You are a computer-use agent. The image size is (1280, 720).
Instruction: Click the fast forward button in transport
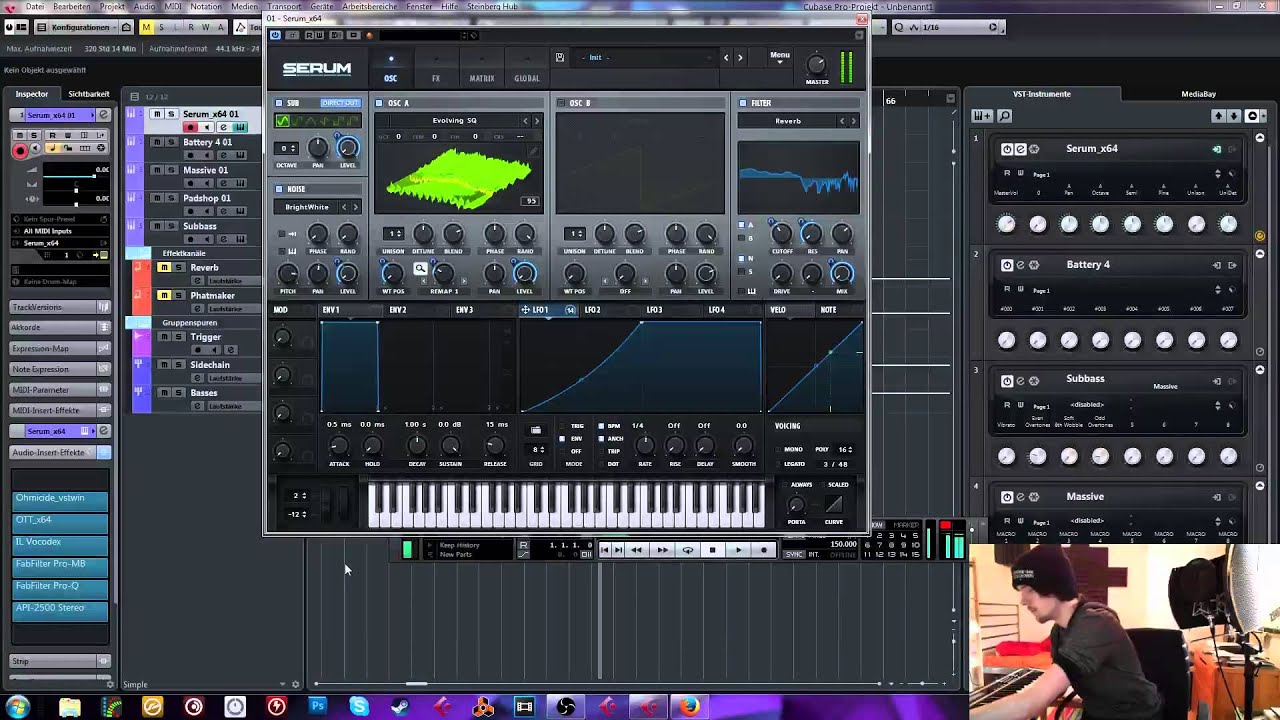661,550
